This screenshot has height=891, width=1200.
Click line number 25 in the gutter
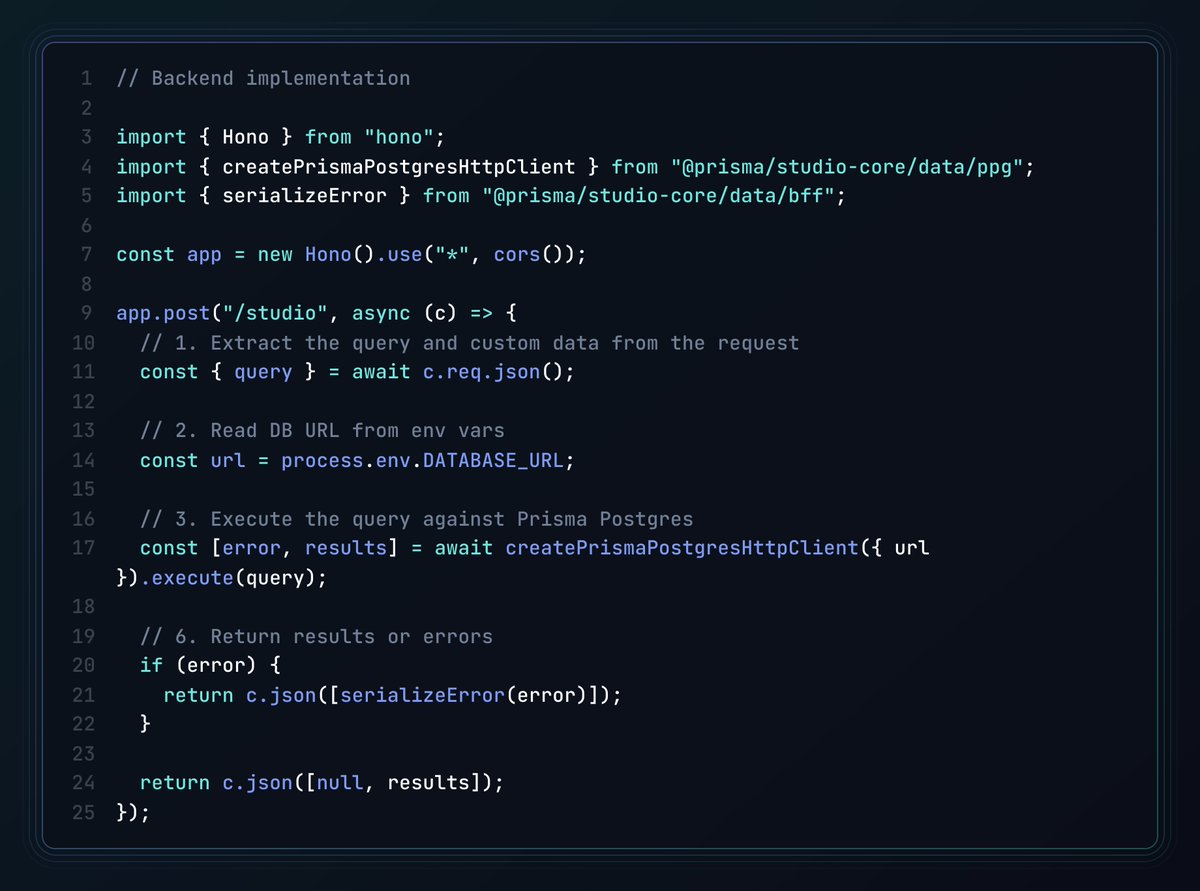(83, 813)
